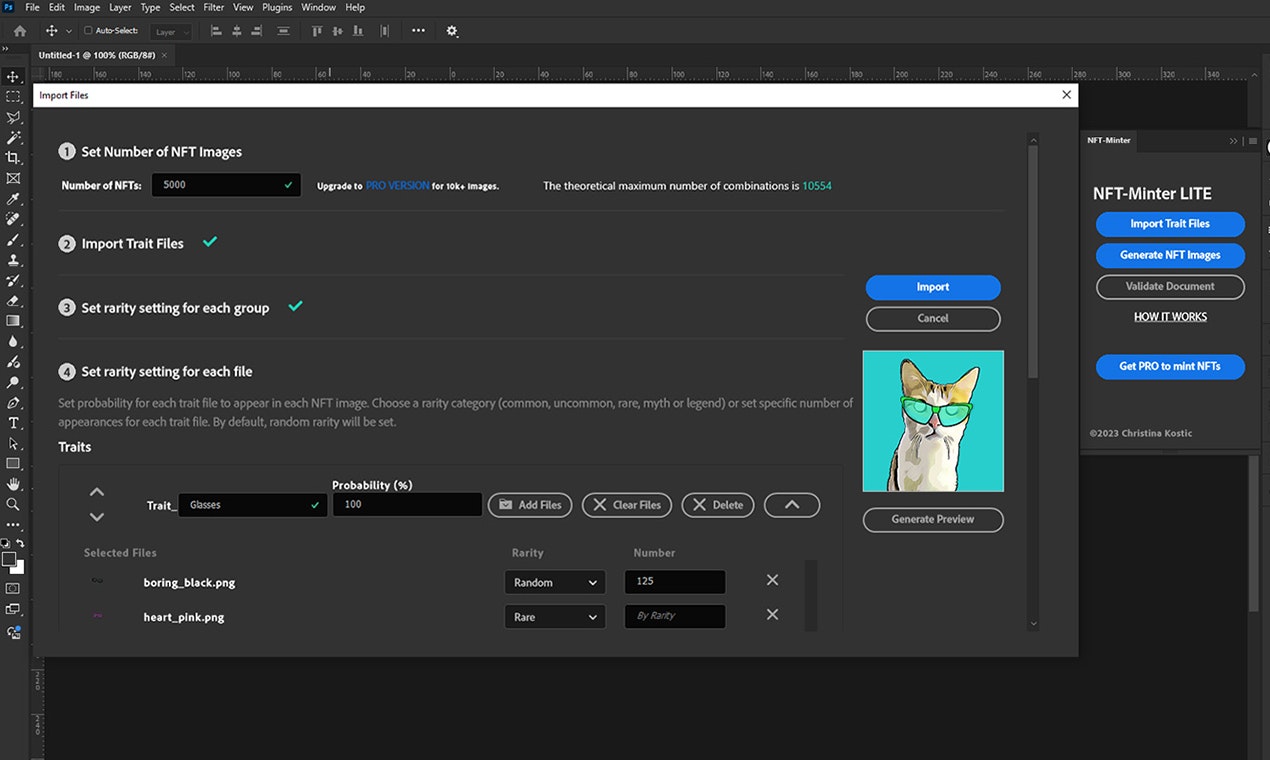Open the options bar more-options ellipsis

418,31
